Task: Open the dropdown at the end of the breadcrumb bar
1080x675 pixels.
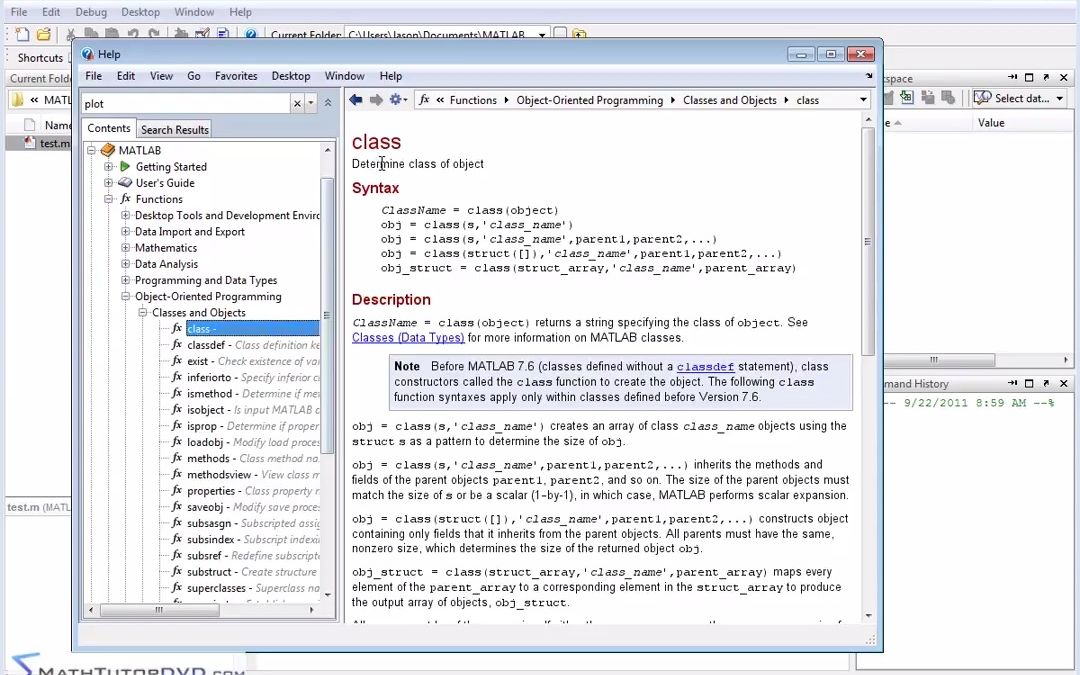Action: coord(862,100)
